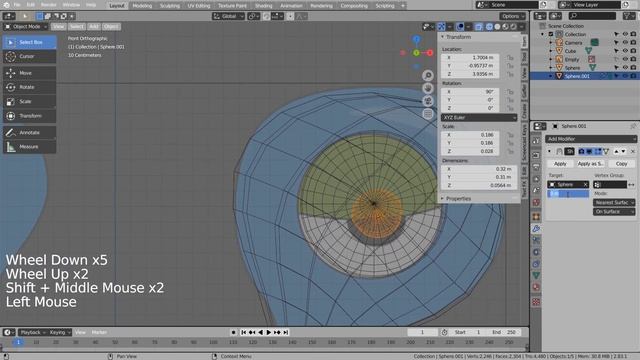Viewport: 640px width, 360px height.
Task: Open the Add Modifier dropdown
Action: tap(591, 139)
